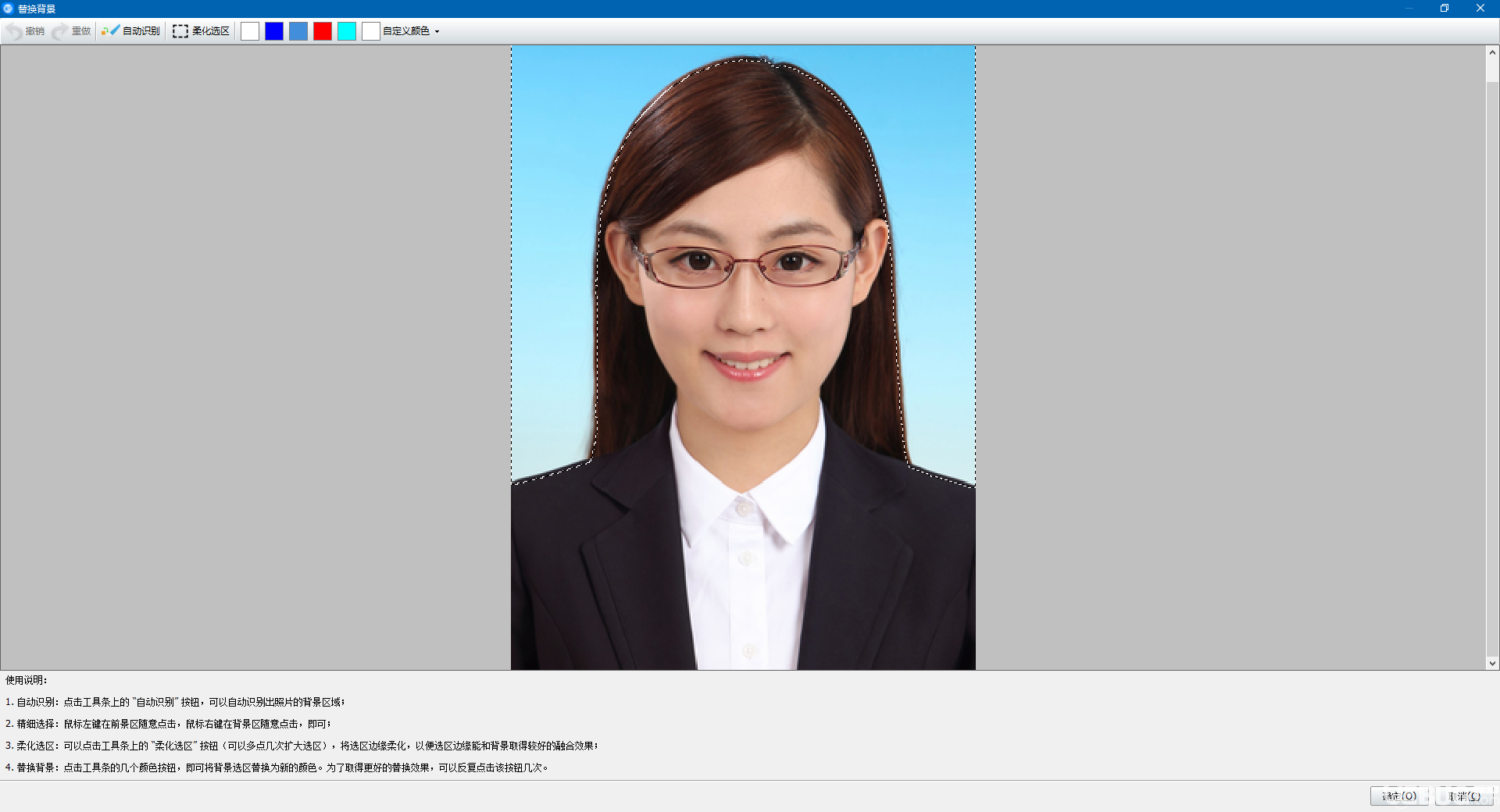Click the Undo (撤销) toolbar button
This screenshot has height=812, width=1500.
tap(25, 31)
